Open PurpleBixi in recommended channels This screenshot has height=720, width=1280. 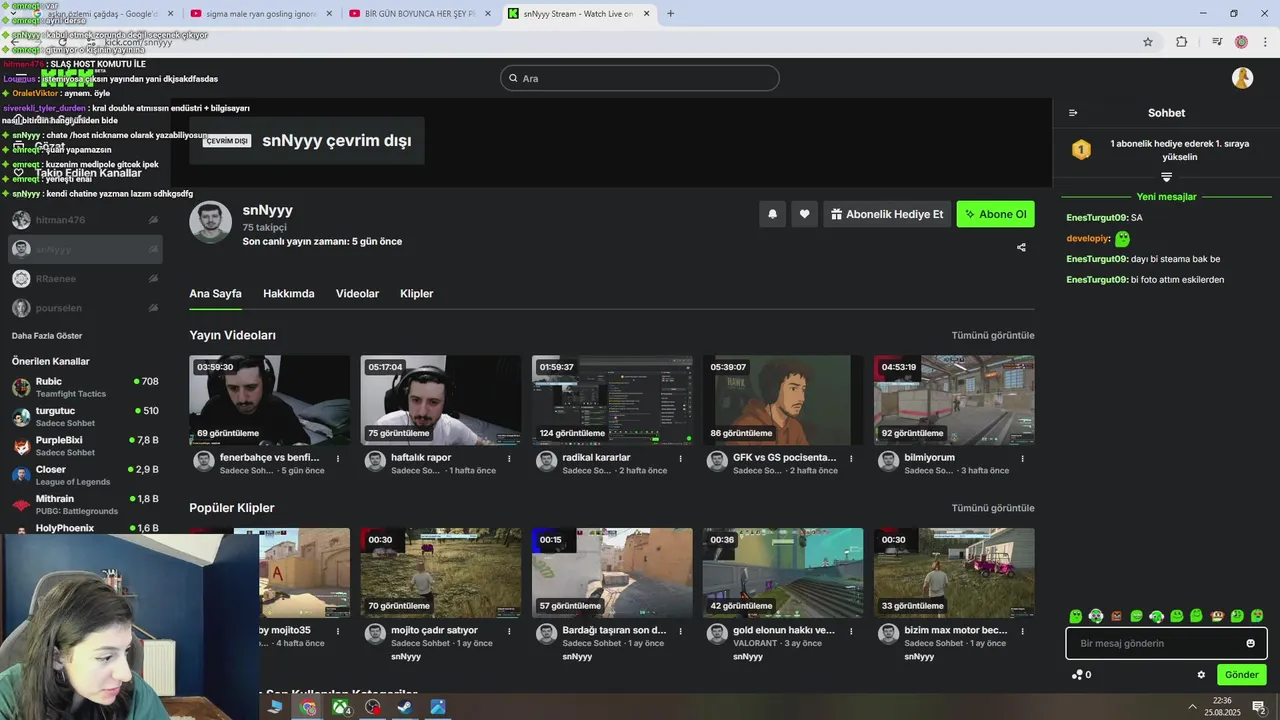pos(85,446)
